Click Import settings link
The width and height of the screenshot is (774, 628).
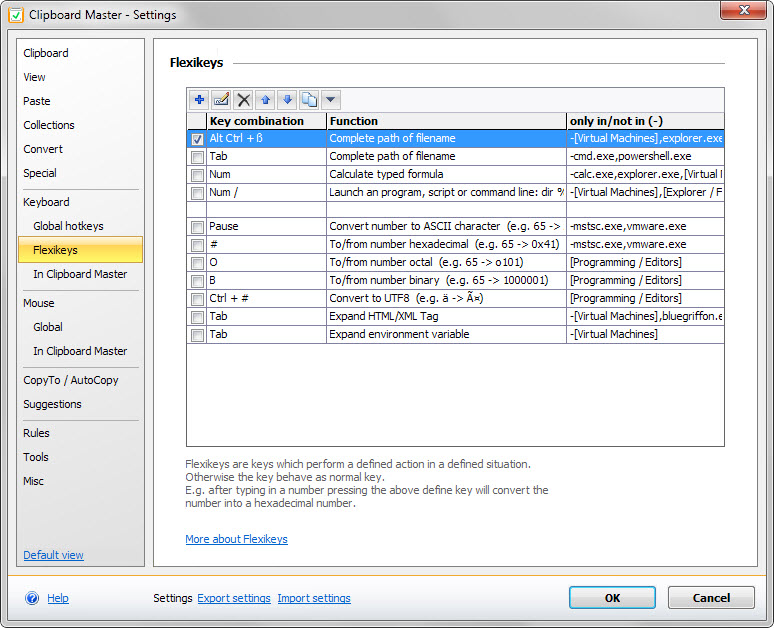click(x=314, y=598)
